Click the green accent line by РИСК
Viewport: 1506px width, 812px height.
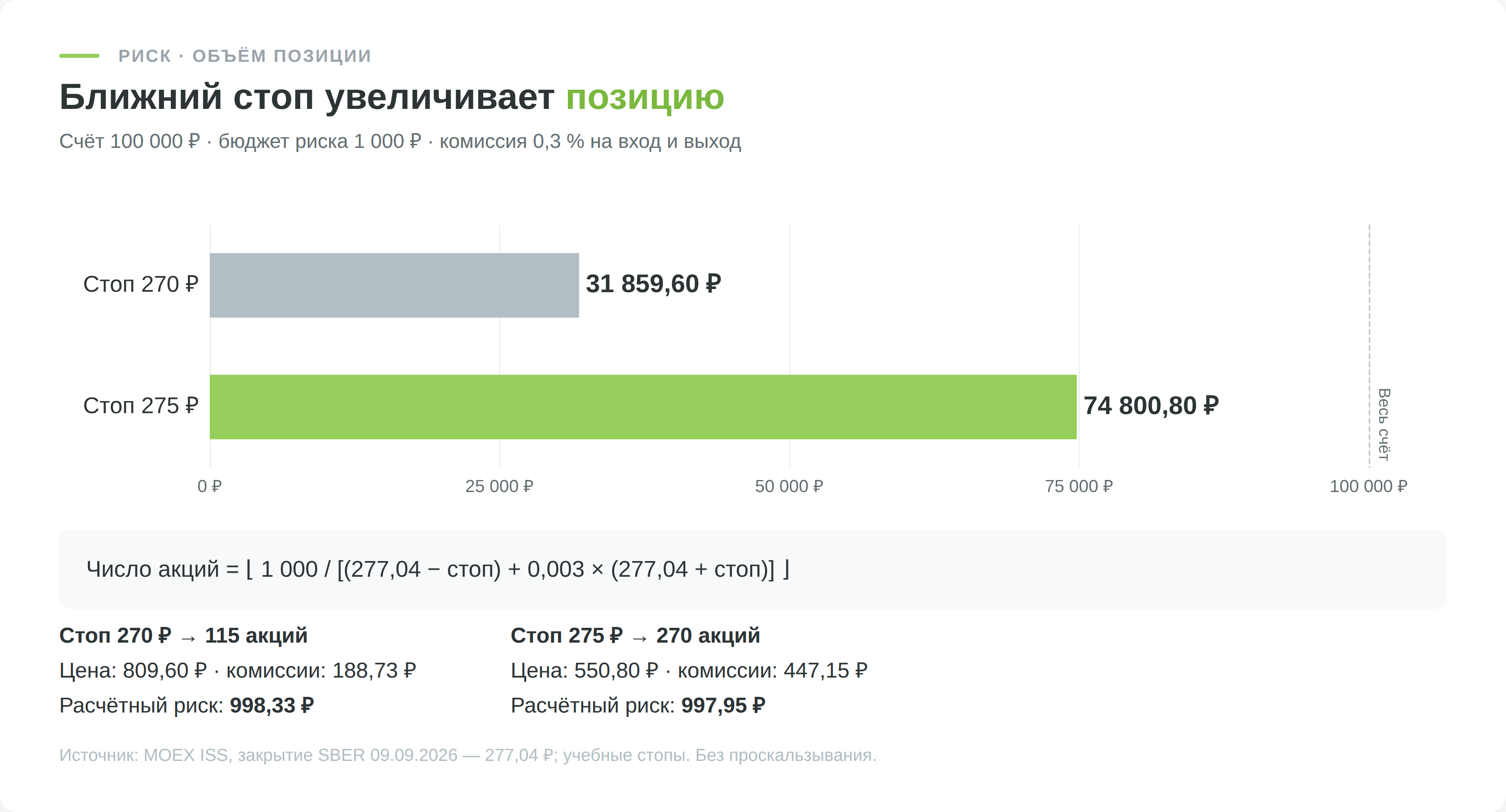[x=79, y=56]
